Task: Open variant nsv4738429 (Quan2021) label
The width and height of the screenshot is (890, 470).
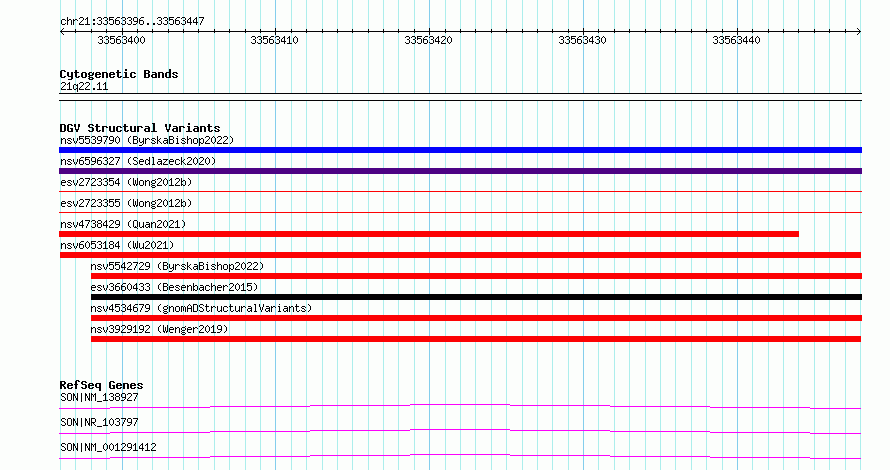Action: tap(123, 224)
